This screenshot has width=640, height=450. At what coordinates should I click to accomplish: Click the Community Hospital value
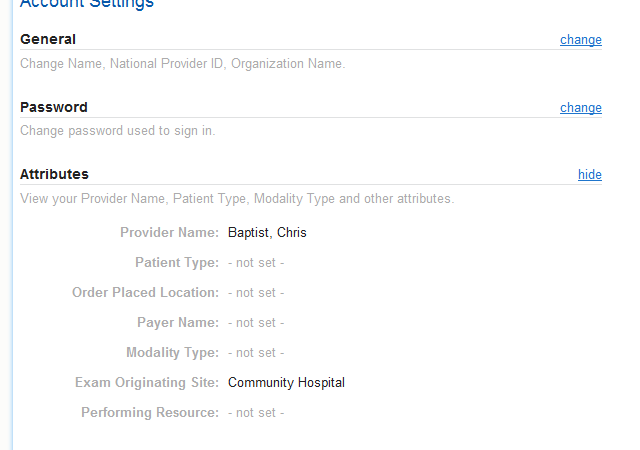[286, 383]
